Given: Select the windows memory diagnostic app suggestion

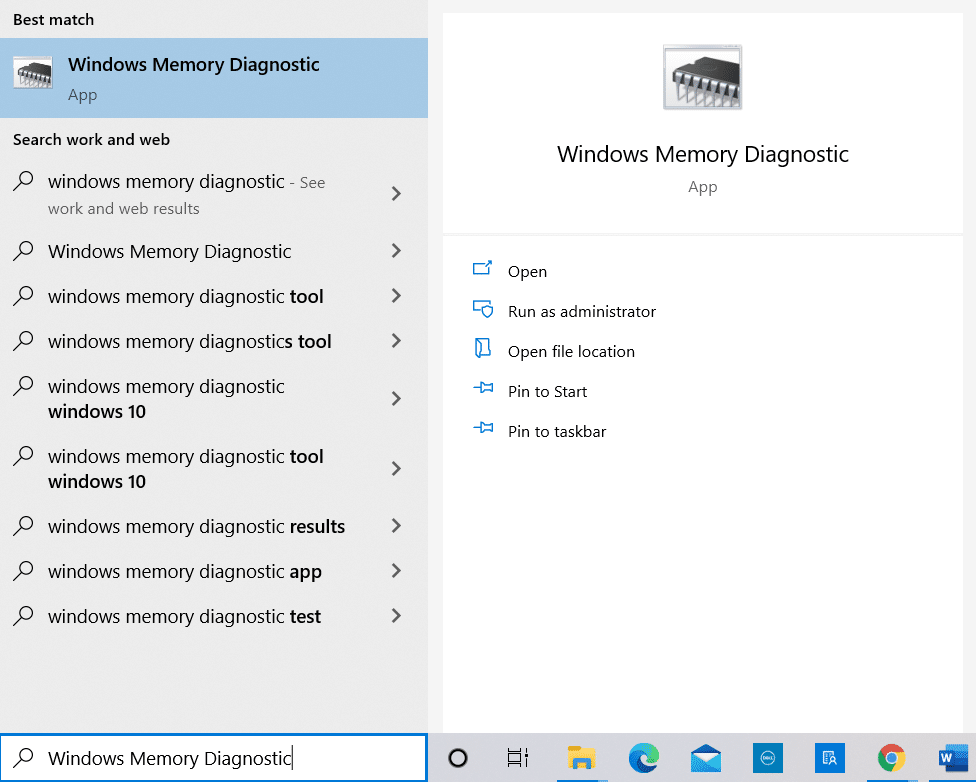Looking at the screenshot, I should click(184, 571).
